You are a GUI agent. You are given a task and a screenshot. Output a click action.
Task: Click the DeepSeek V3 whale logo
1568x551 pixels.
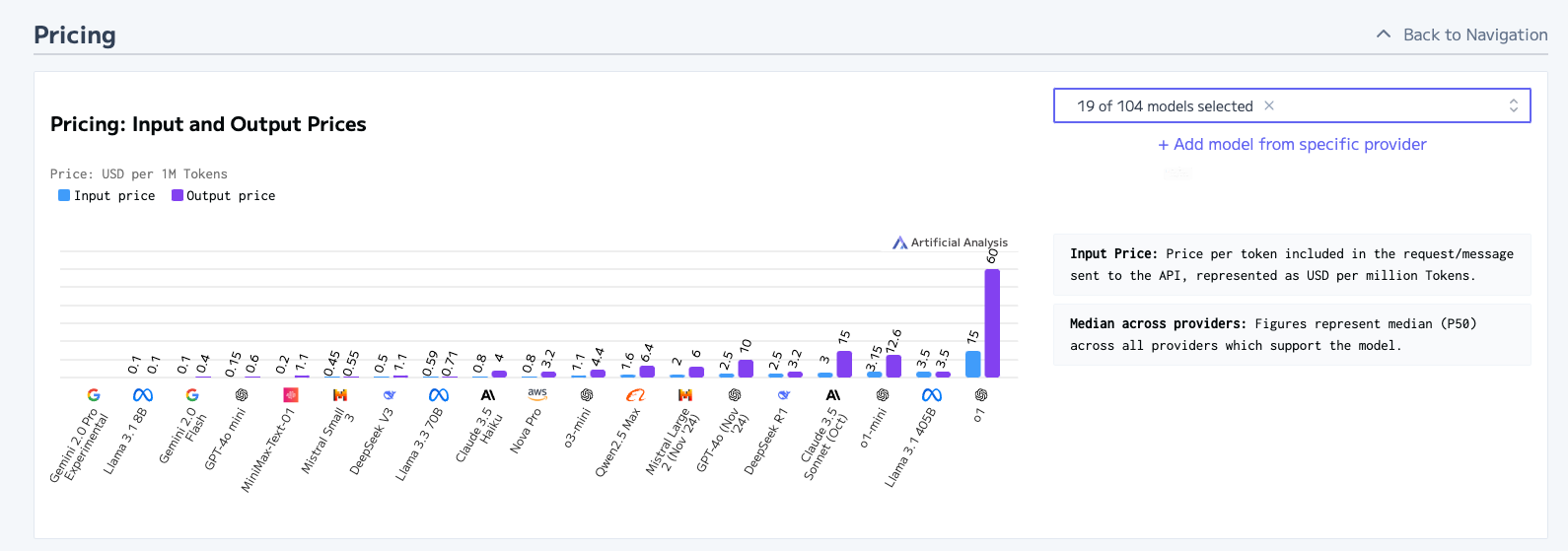(390, 395)
